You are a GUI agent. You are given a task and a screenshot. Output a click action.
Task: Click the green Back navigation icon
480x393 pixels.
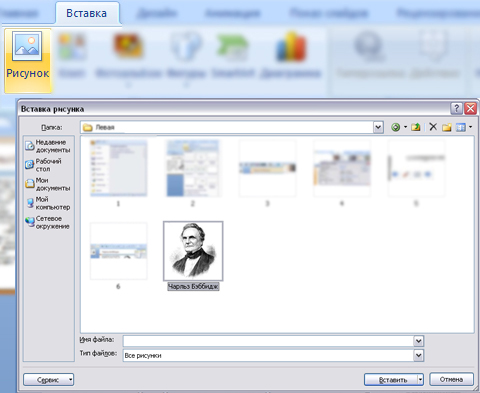point(396,127)
